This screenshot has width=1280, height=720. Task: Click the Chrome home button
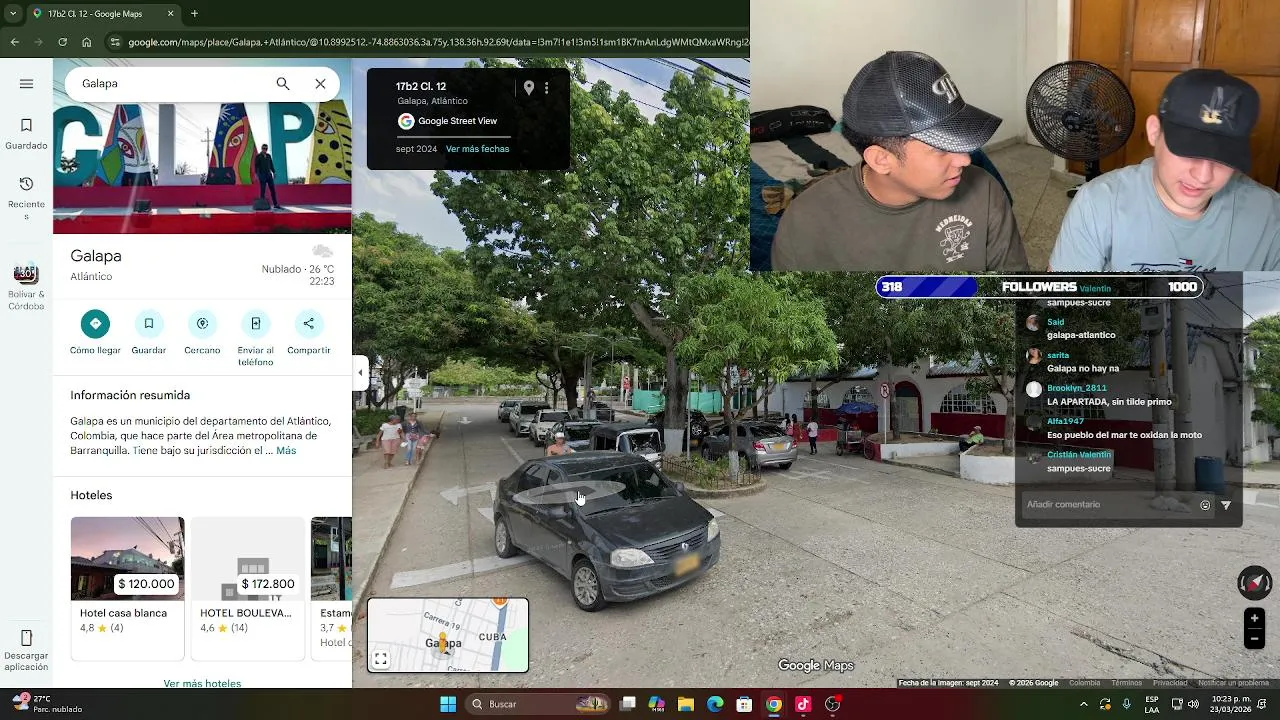pyautogui.click(x=86, y=42)
